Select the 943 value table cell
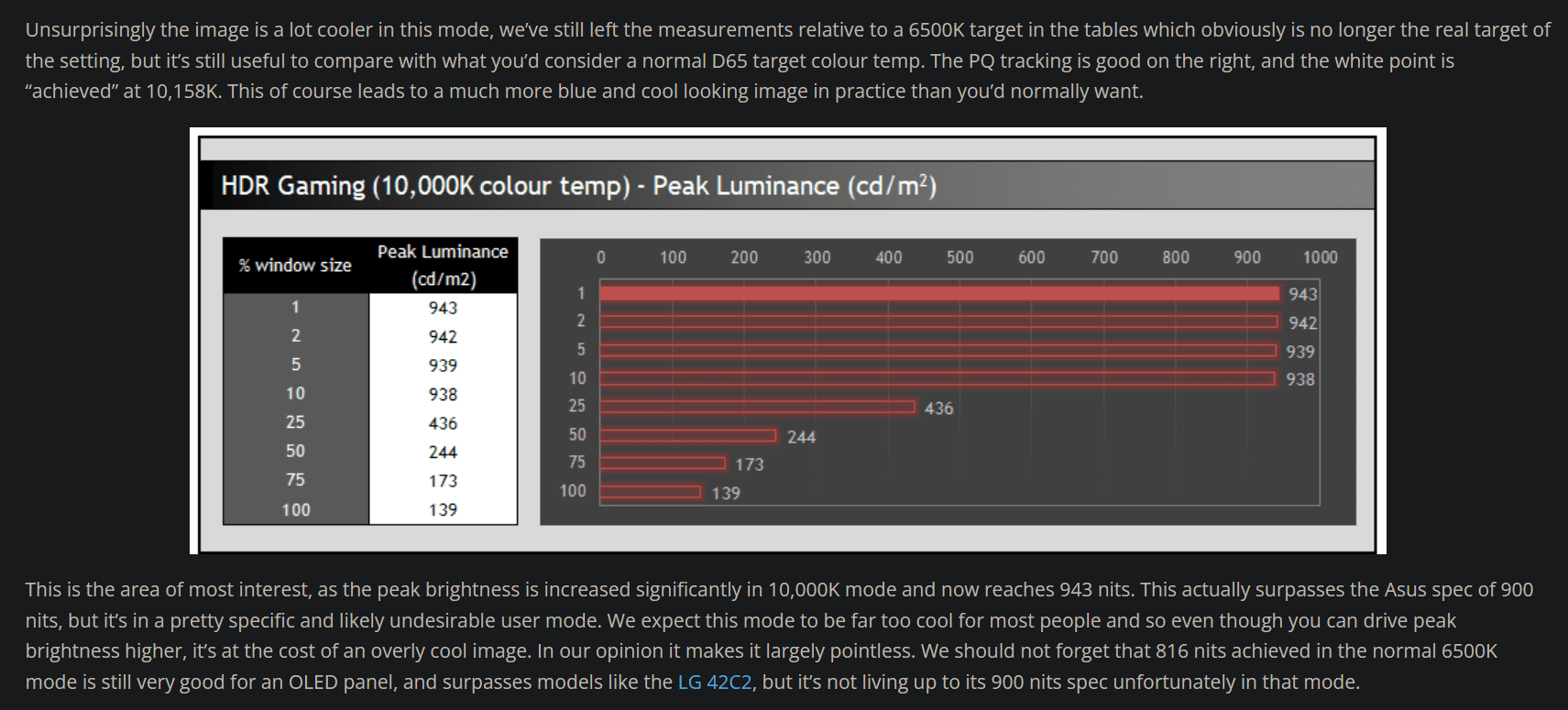1568x710 pixels. (443, 308)
